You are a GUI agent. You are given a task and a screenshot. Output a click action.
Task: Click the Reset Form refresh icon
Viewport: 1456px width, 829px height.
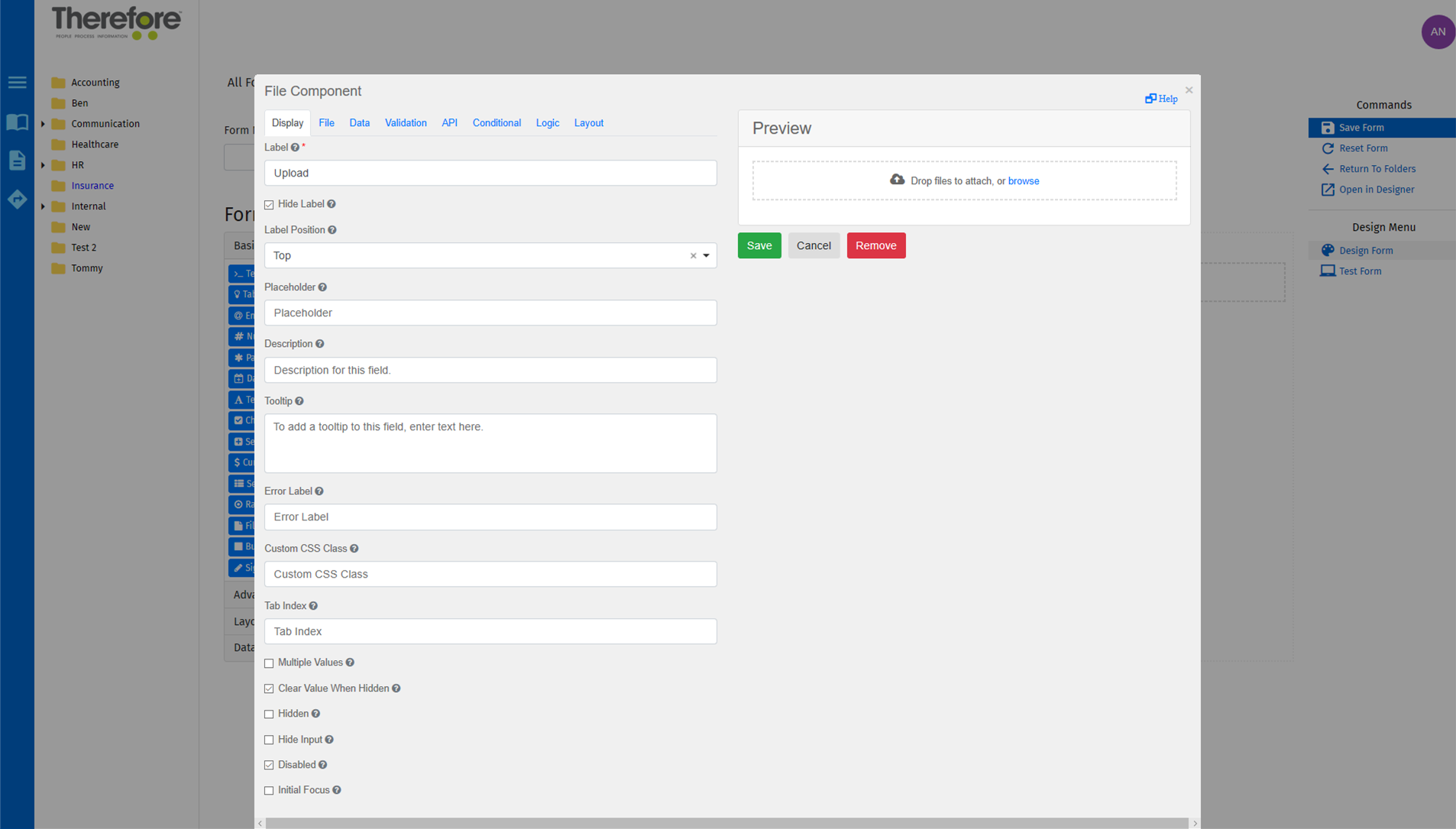pos(1328,148)
